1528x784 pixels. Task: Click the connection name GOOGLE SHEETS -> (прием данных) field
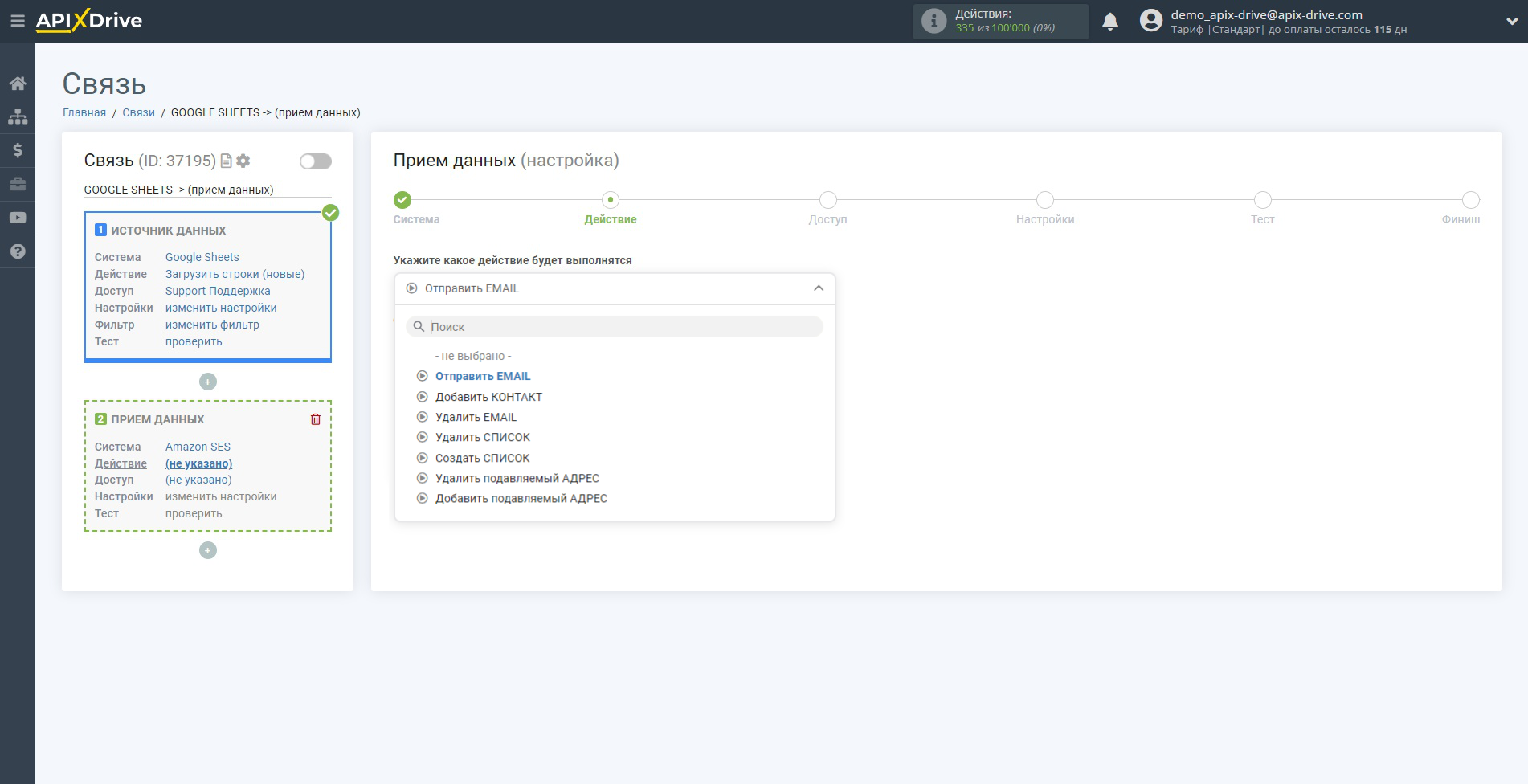[x=207, y=190]
